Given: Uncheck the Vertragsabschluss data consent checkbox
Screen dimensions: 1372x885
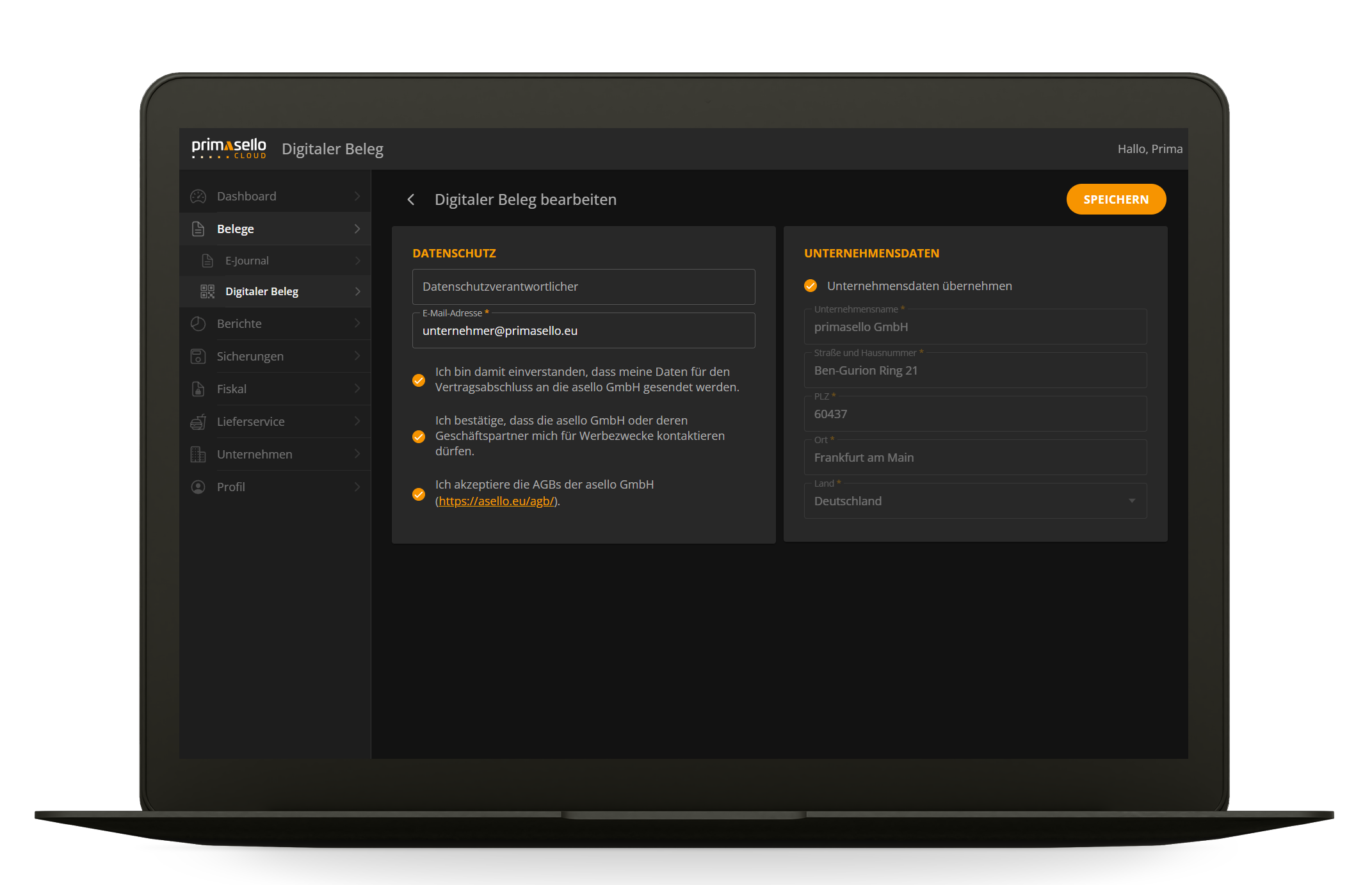Looking at the screenshot, I should click(419, 380).
